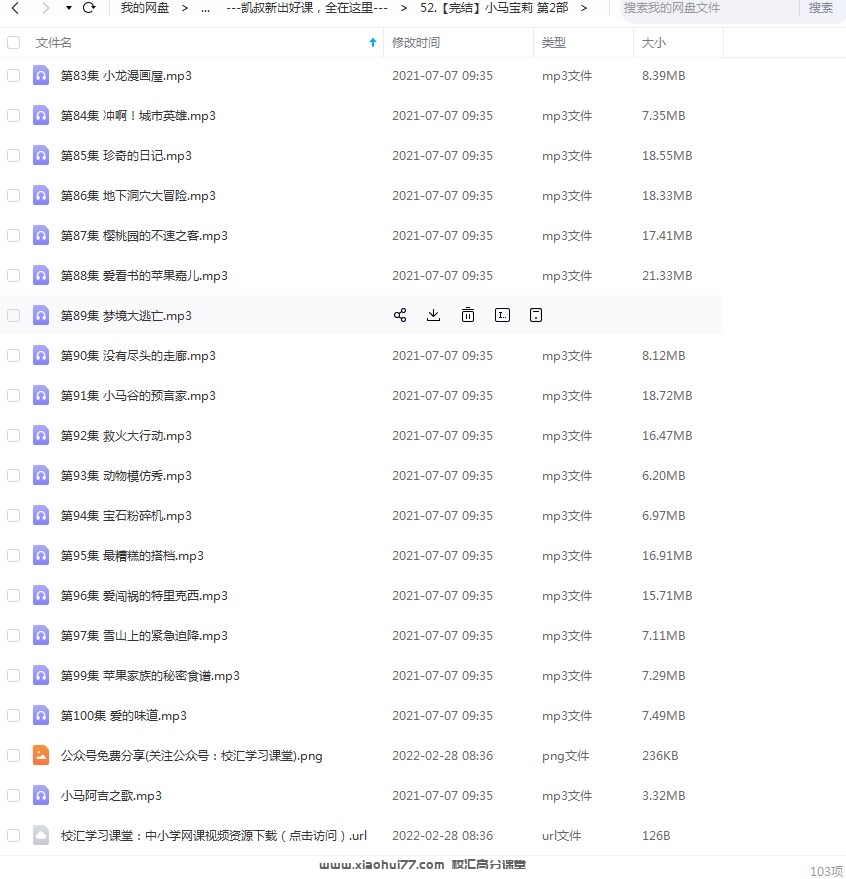The image size is (846, 879).
Task: Rename the 第89集 梦境大逃亡 file
Action: (x=502, y=315)
